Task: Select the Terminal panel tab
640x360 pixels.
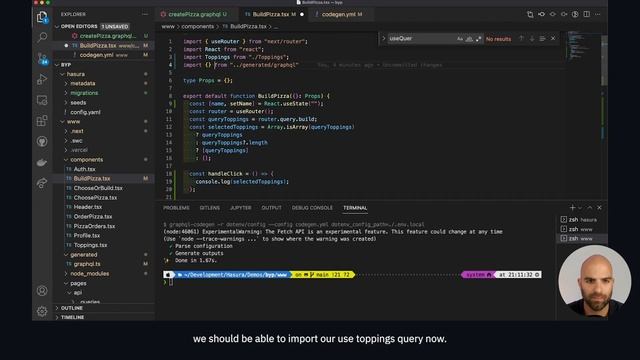Action: coord(355,208)
